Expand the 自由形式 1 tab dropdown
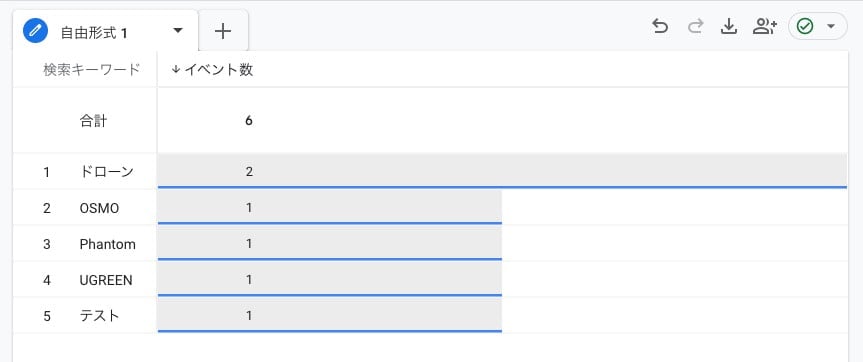 pyautogui.click(x=178, y=31)
